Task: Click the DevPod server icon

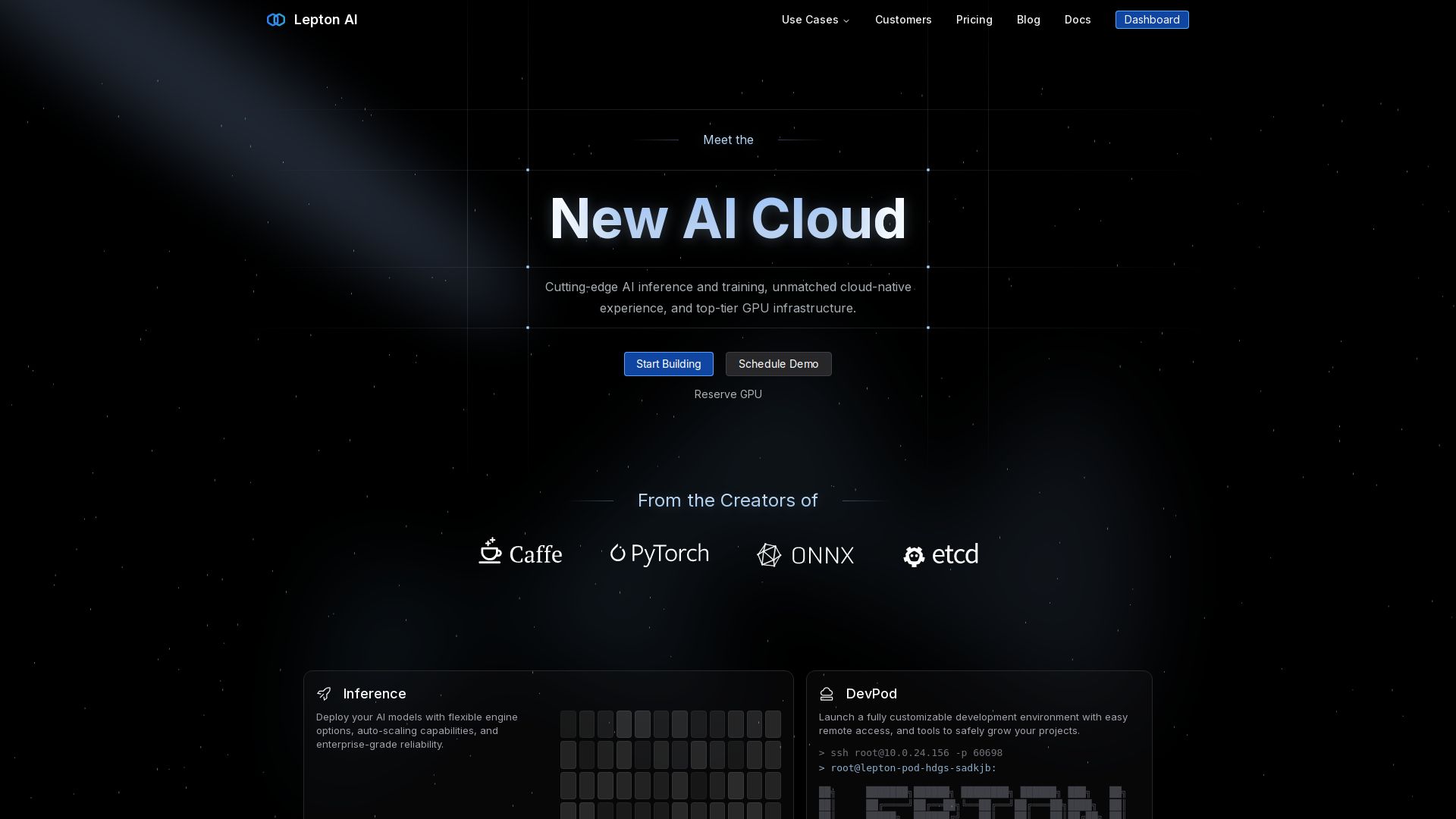Action: click(x=826, y=693)
